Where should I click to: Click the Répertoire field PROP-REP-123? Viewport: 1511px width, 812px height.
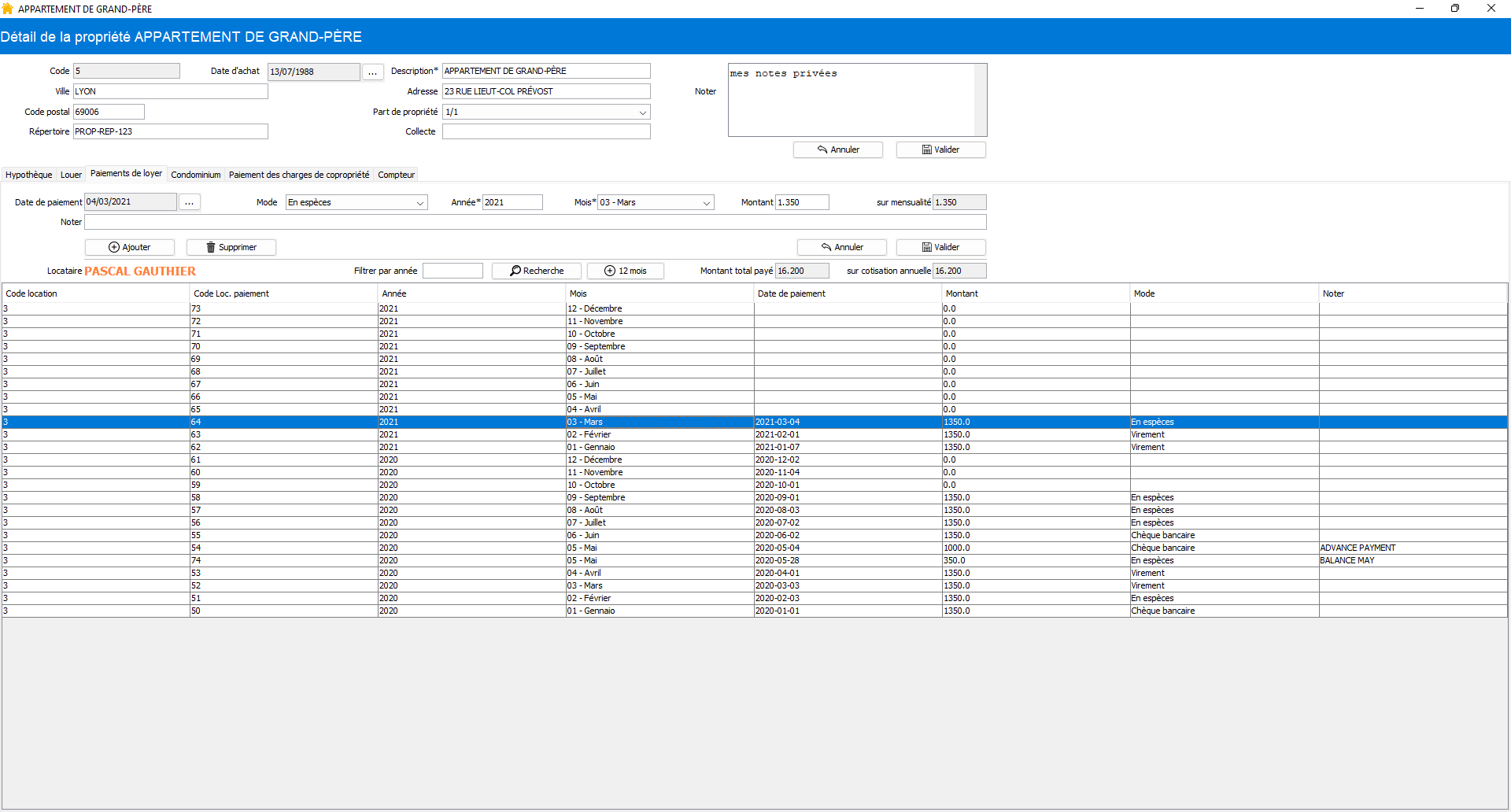pos(171,131)
